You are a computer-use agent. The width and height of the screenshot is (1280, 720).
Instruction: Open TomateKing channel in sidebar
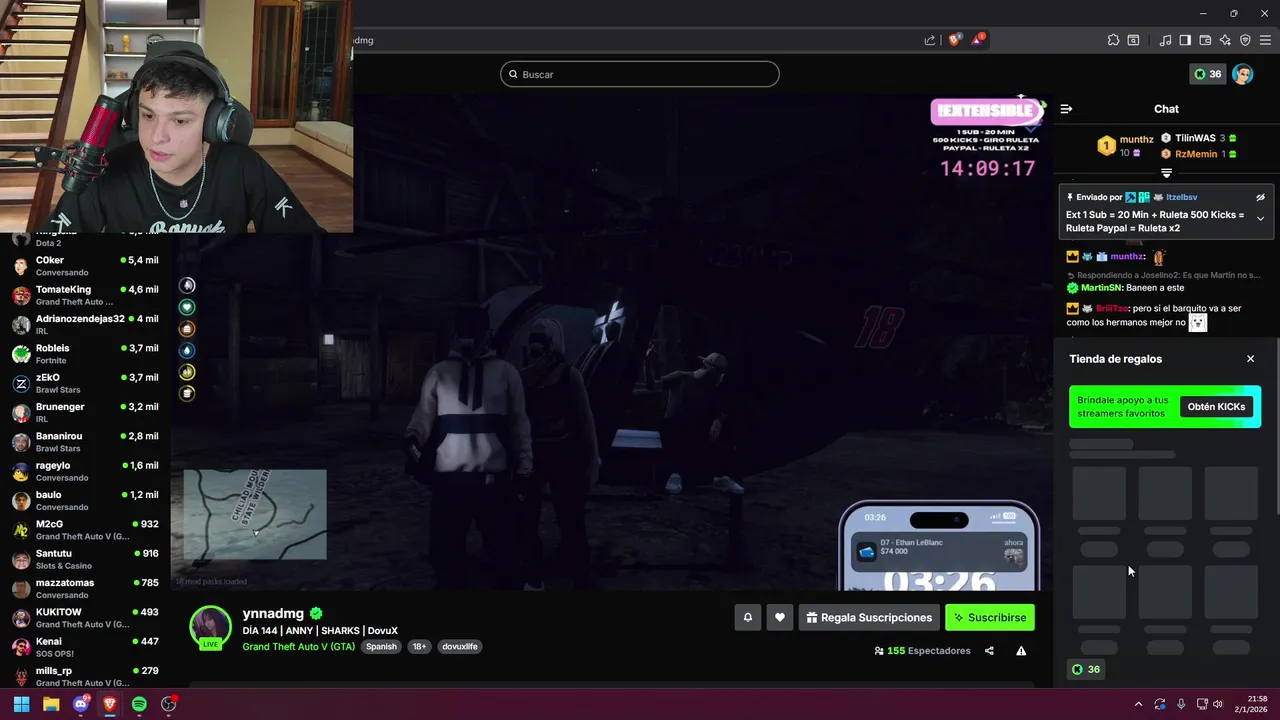click(85, 295)
